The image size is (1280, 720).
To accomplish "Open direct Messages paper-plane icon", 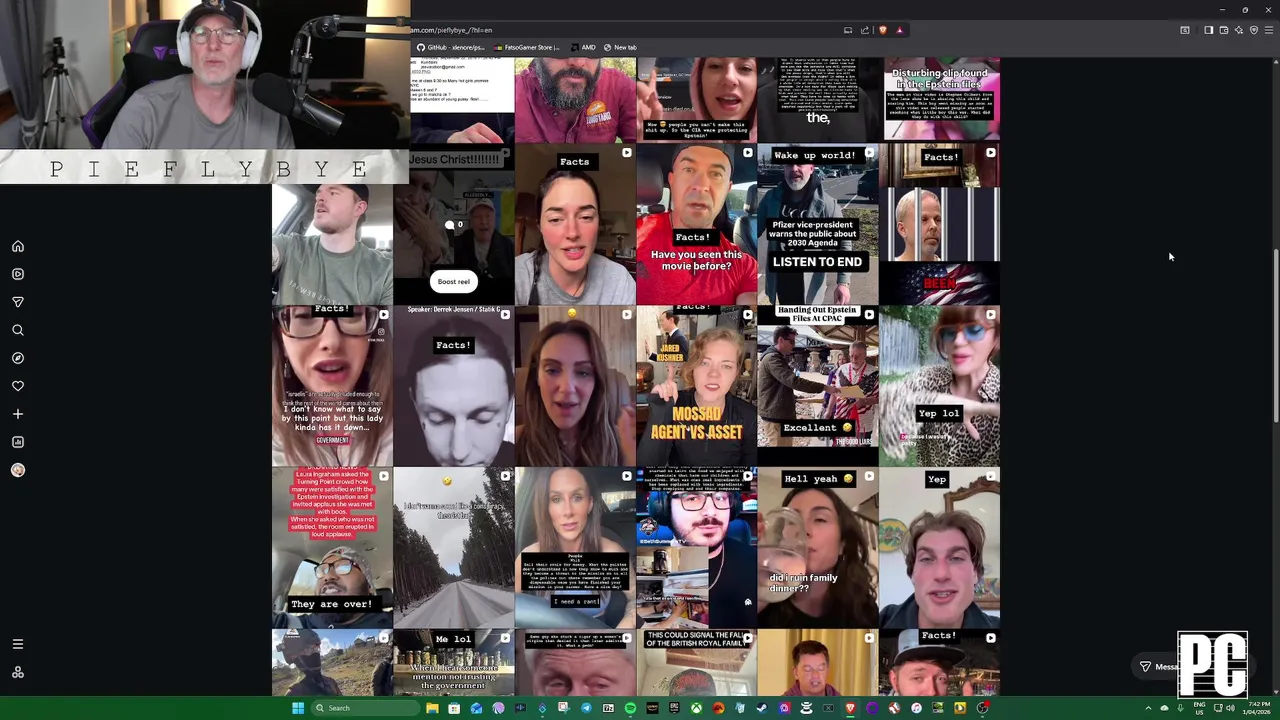I will pos(18,302).
